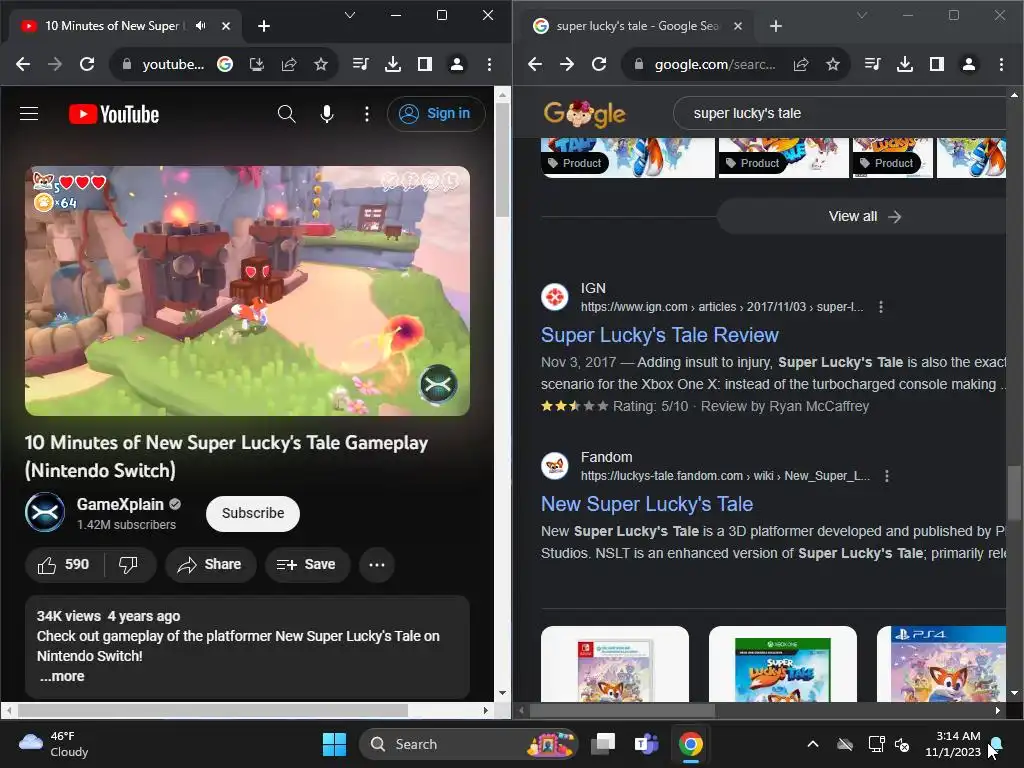Bookmark the YouTube page star
Viewport: 1024px width, 768px height.
321,64
